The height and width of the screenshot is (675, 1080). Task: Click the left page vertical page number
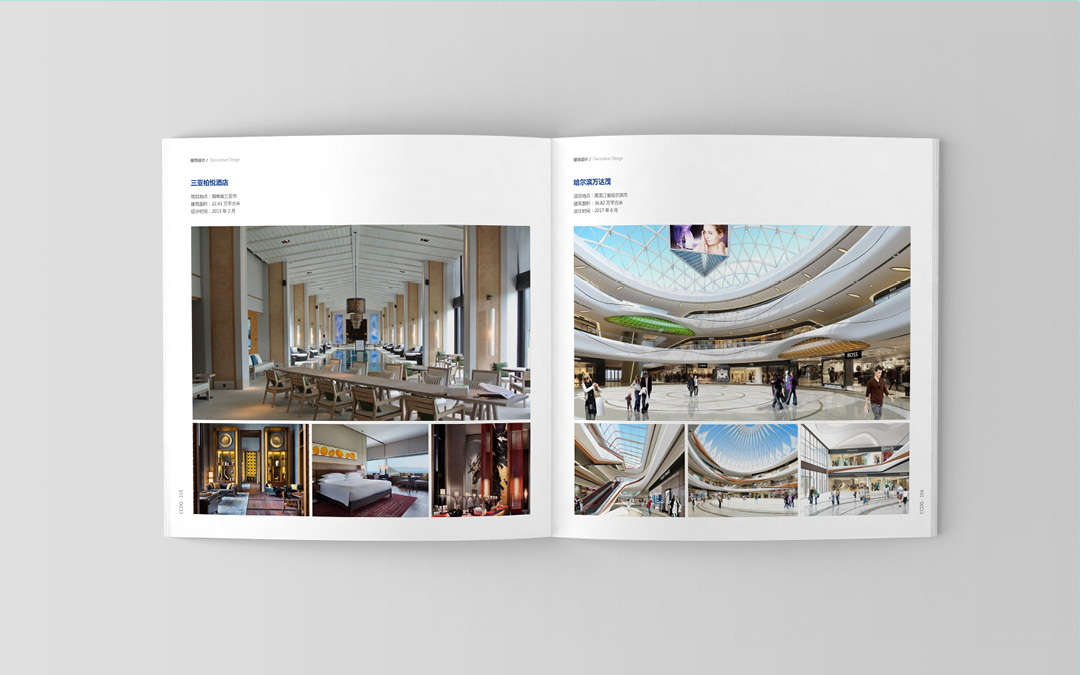181,501
